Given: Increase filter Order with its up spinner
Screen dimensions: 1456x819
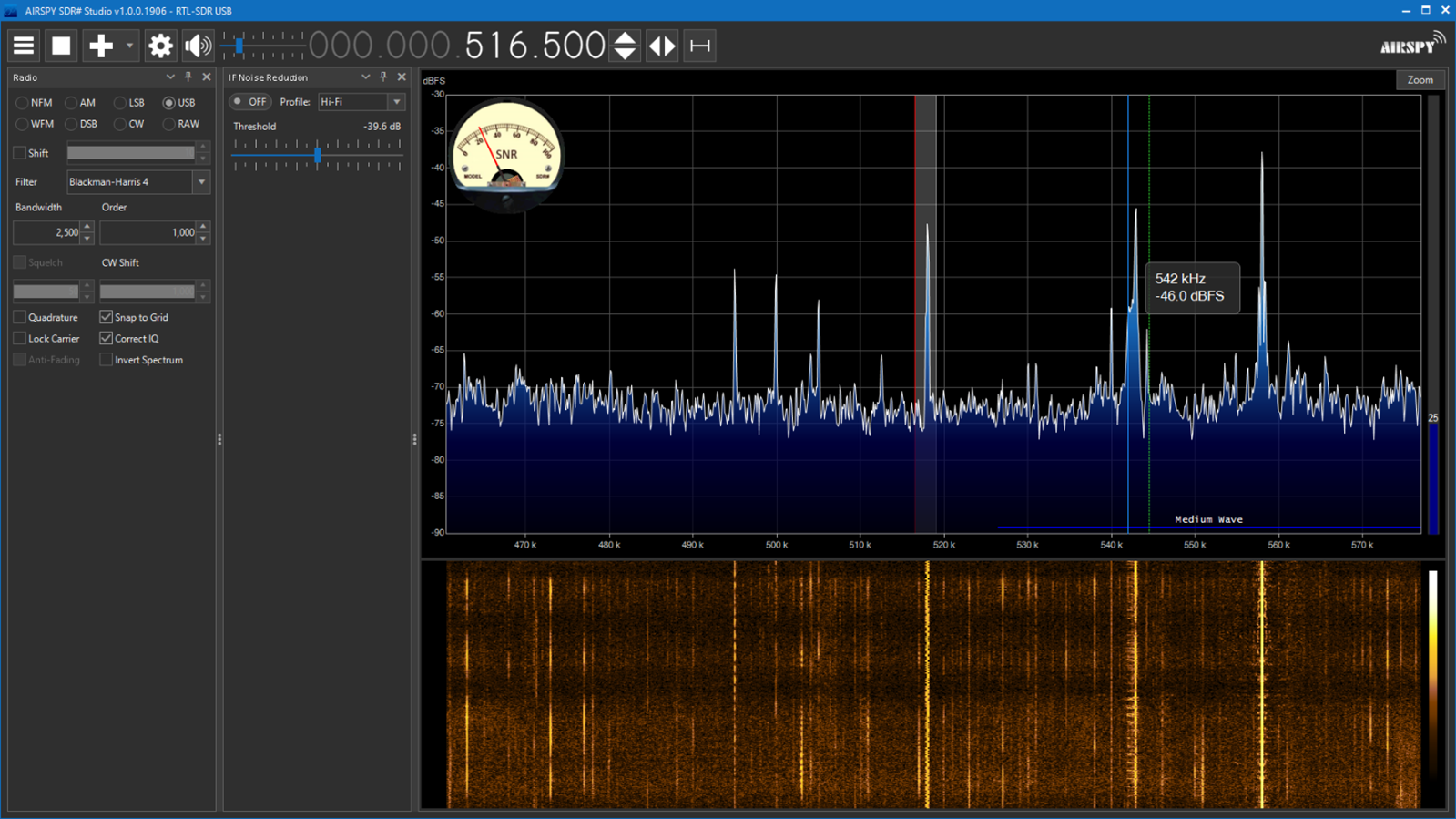Looking at the screenshot, I should click(203, 227).
